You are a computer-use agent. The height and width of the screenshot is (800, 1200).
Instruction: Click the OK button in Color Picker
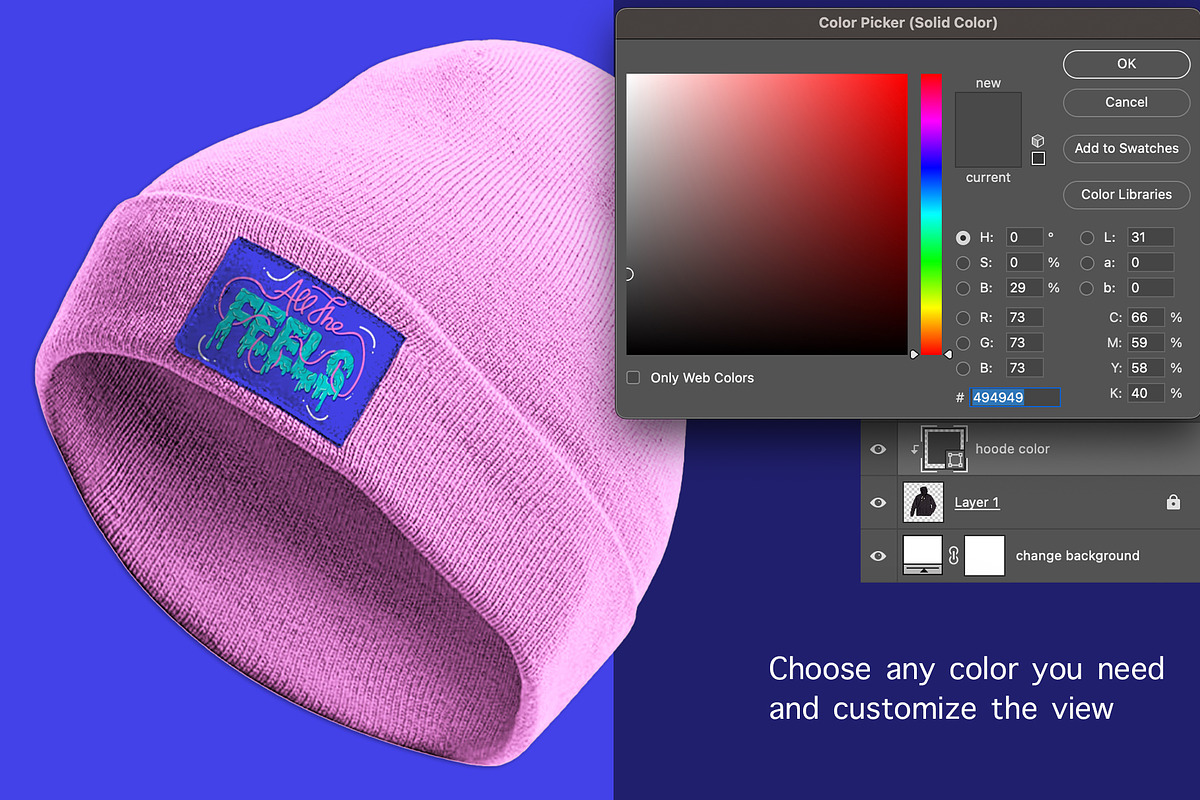point(1126,64)
